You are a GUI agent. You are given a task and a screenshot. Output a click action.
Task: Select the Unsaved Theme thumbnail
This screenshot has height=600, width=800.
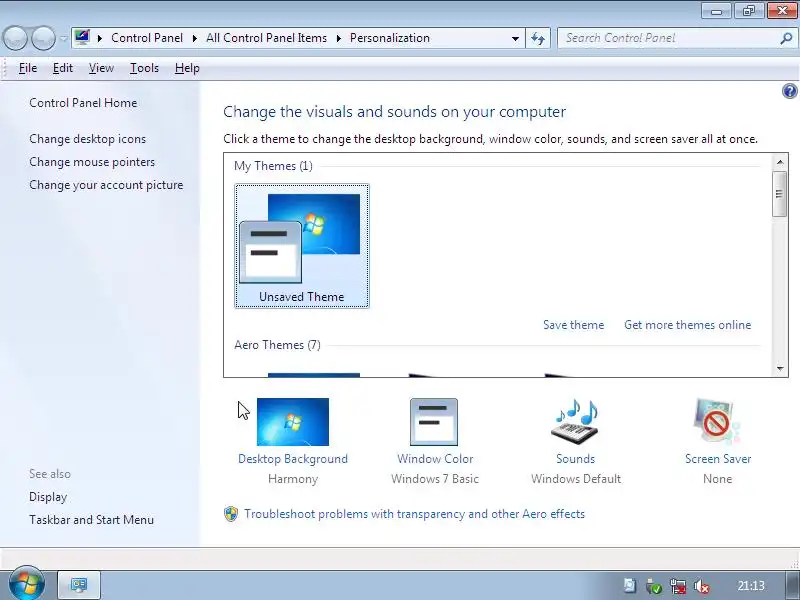click(302, 246)
